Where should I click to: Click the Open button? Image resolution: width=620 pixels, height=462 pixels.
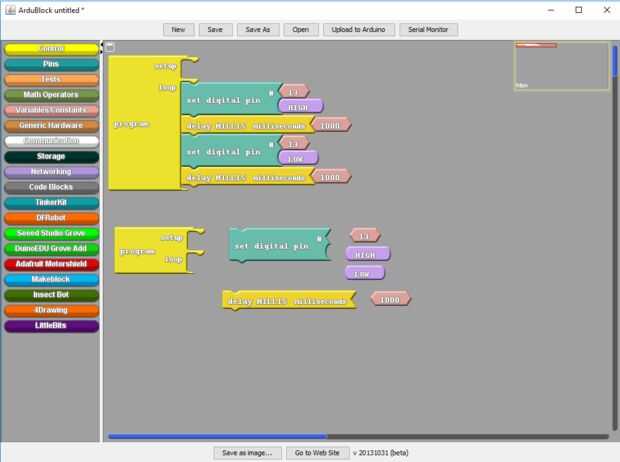point(301,30)
